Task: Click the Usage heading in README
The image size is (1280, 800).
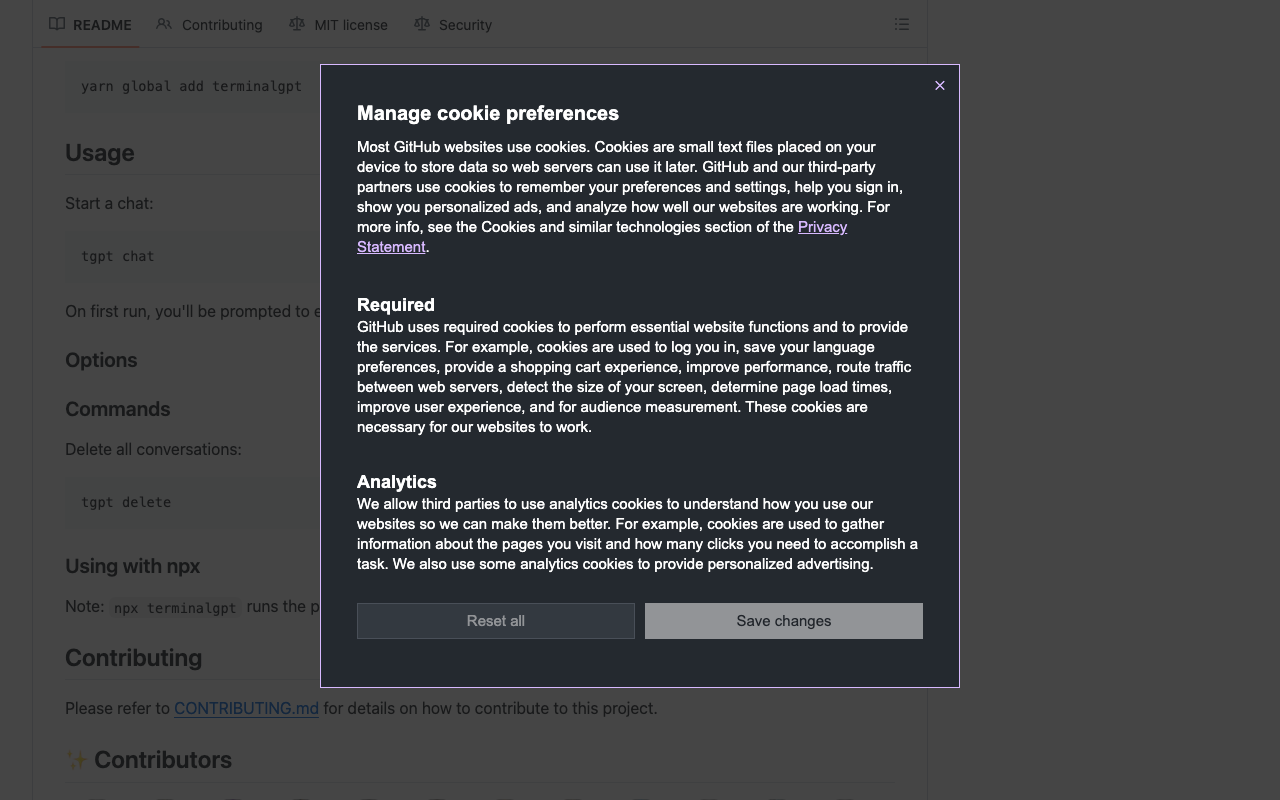Action: (99, 153)
